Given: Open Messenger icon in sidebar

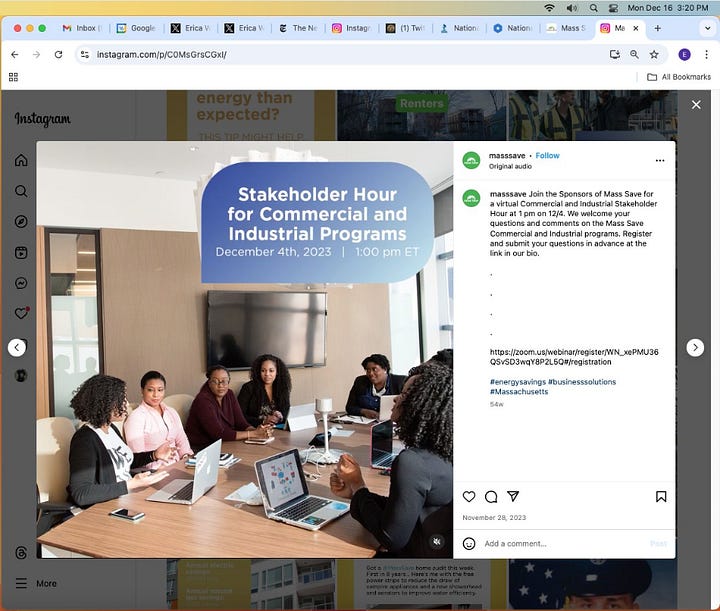Looking at the screenshot, I should point(21,283).
